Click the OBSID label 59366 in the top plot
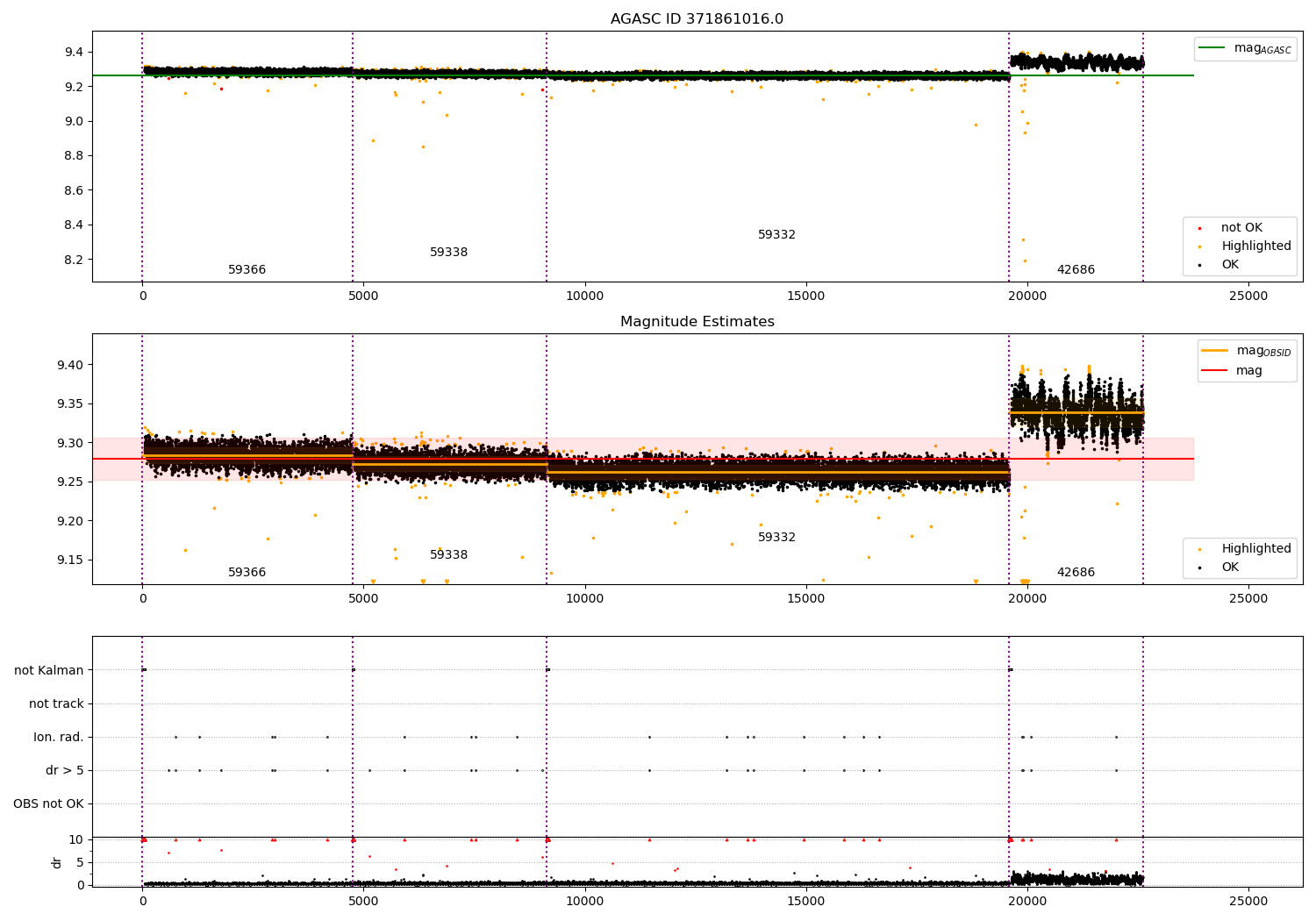 tap(247, 270)
